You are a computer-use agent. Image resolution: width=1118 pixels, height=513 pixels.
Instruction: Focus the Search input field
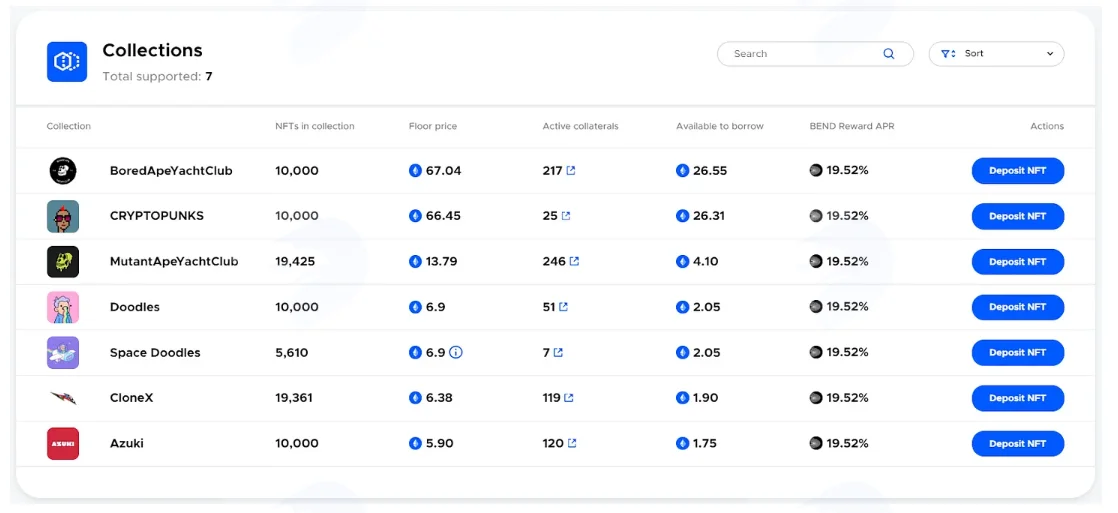point(815,54)
